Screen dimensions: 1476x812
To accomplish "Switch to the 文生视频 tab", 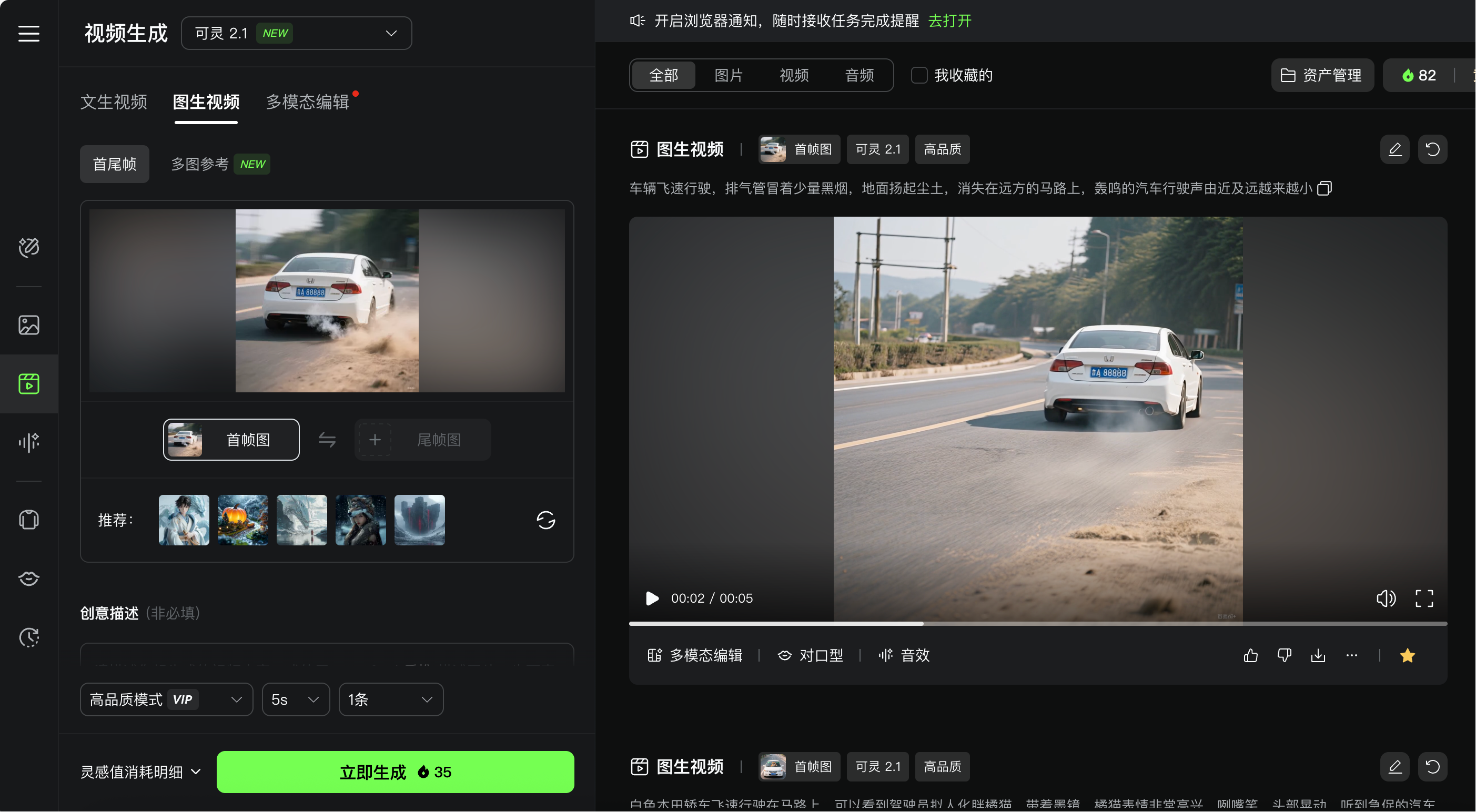I will coord(114,102).
